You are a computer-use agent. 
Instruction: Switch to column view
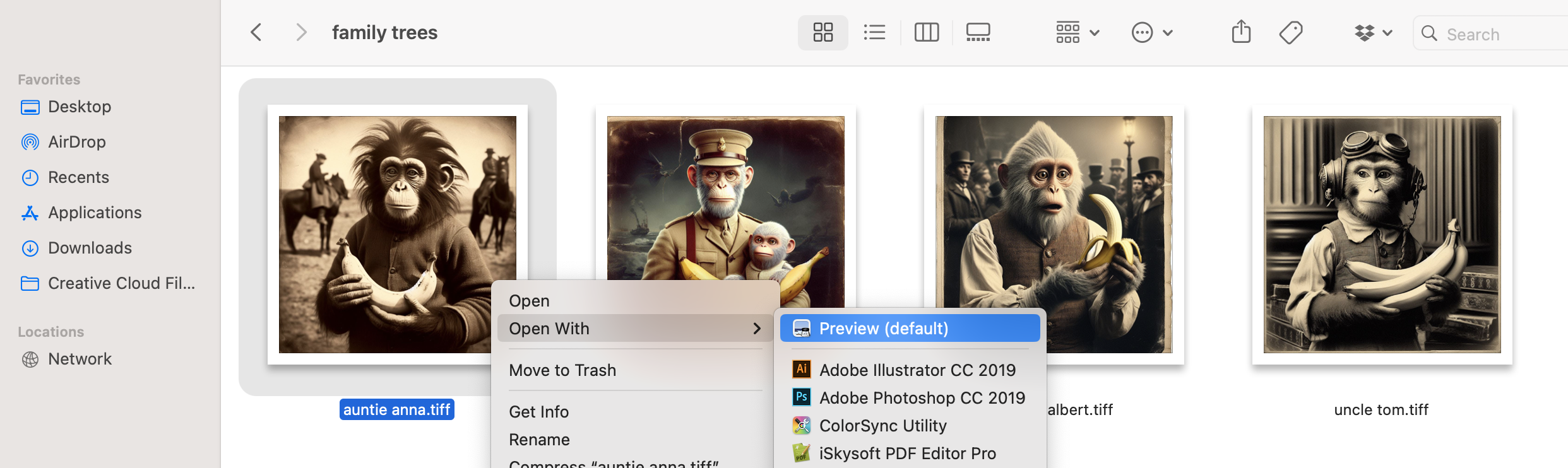[927, 32]
